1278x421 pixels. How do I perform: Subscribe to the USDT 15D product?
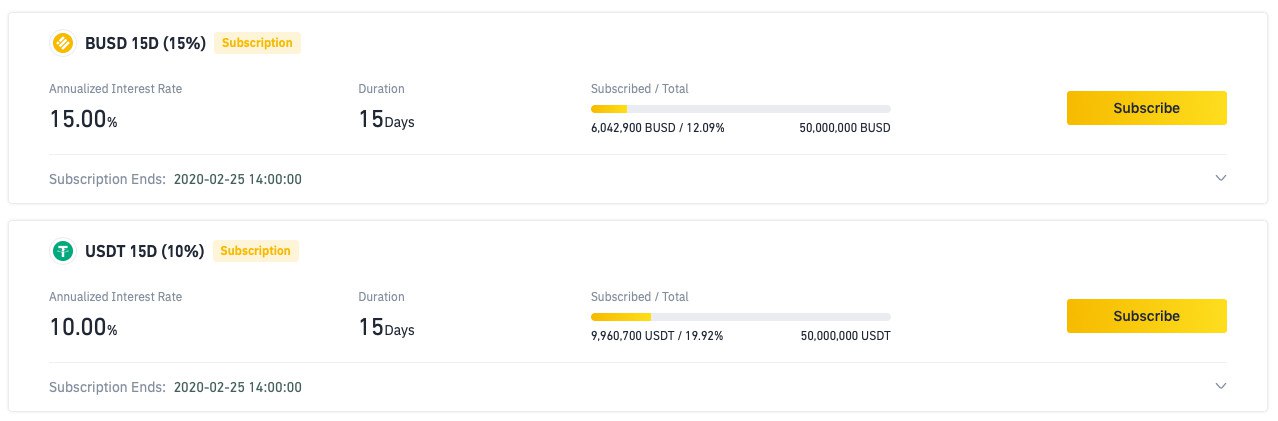click(x=1146, y=316)
